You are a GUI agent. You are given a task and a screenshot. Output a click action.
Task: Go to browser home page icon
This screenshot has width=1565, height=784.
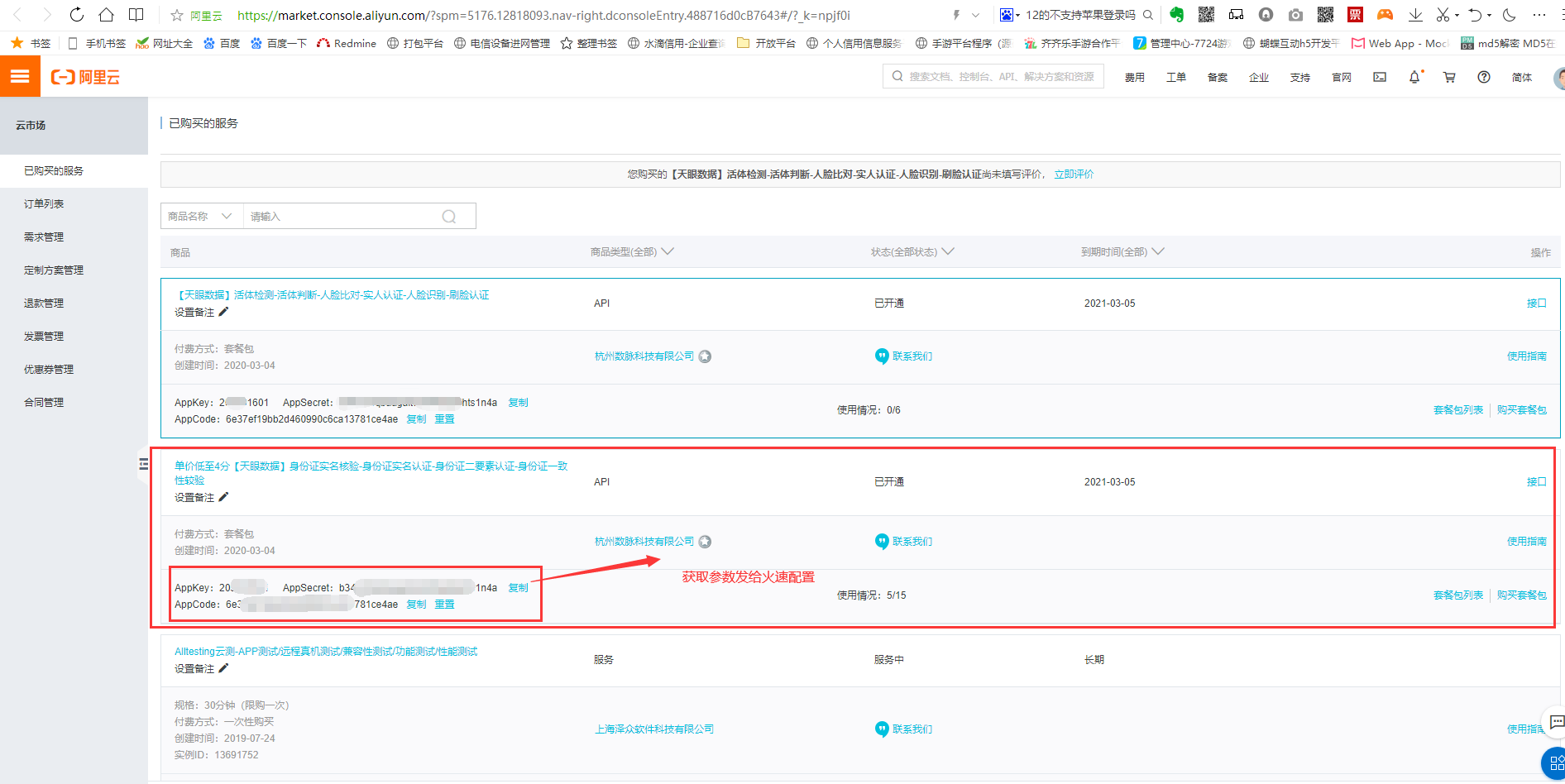(106, 15)
